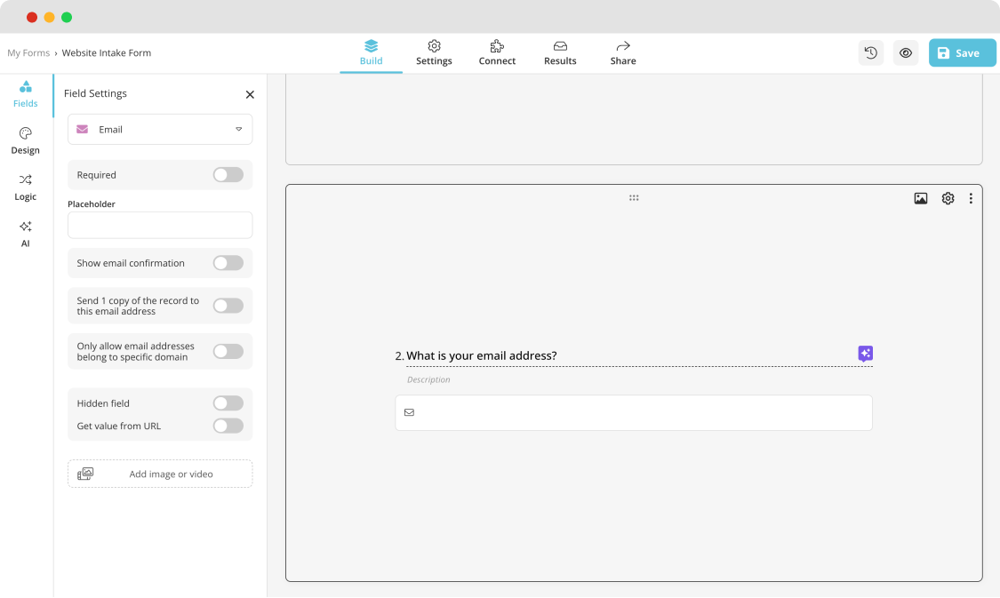Add an image to the email question
1000x598 pixels.
[x=920, y=198]
